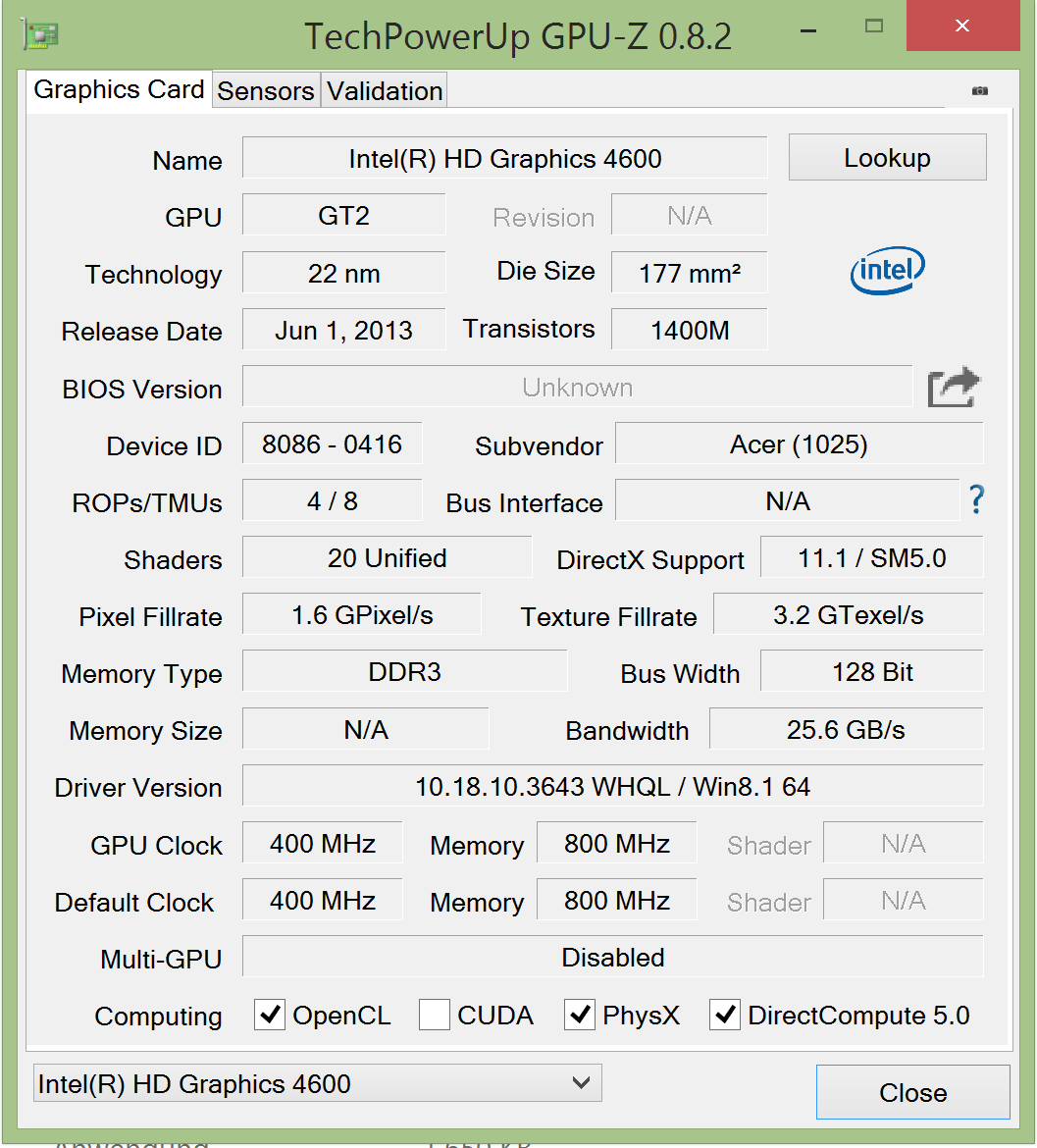Click the Driver Version field
The width and height of the screenshot is (1037, 1148).
coord(612,787)
